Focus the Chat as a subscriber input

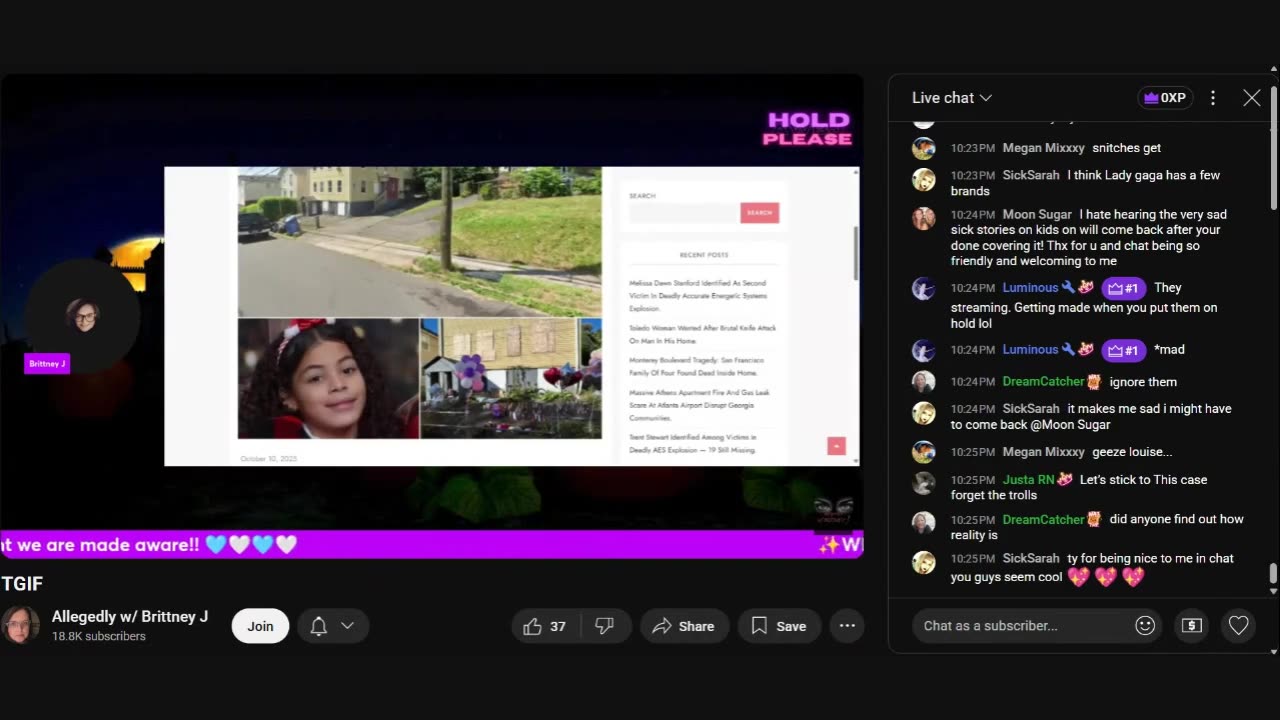[1023, 626]
